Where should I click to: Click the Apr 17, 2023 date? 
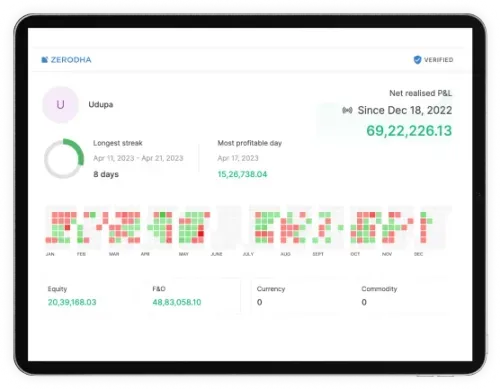[x=238, y=158]
